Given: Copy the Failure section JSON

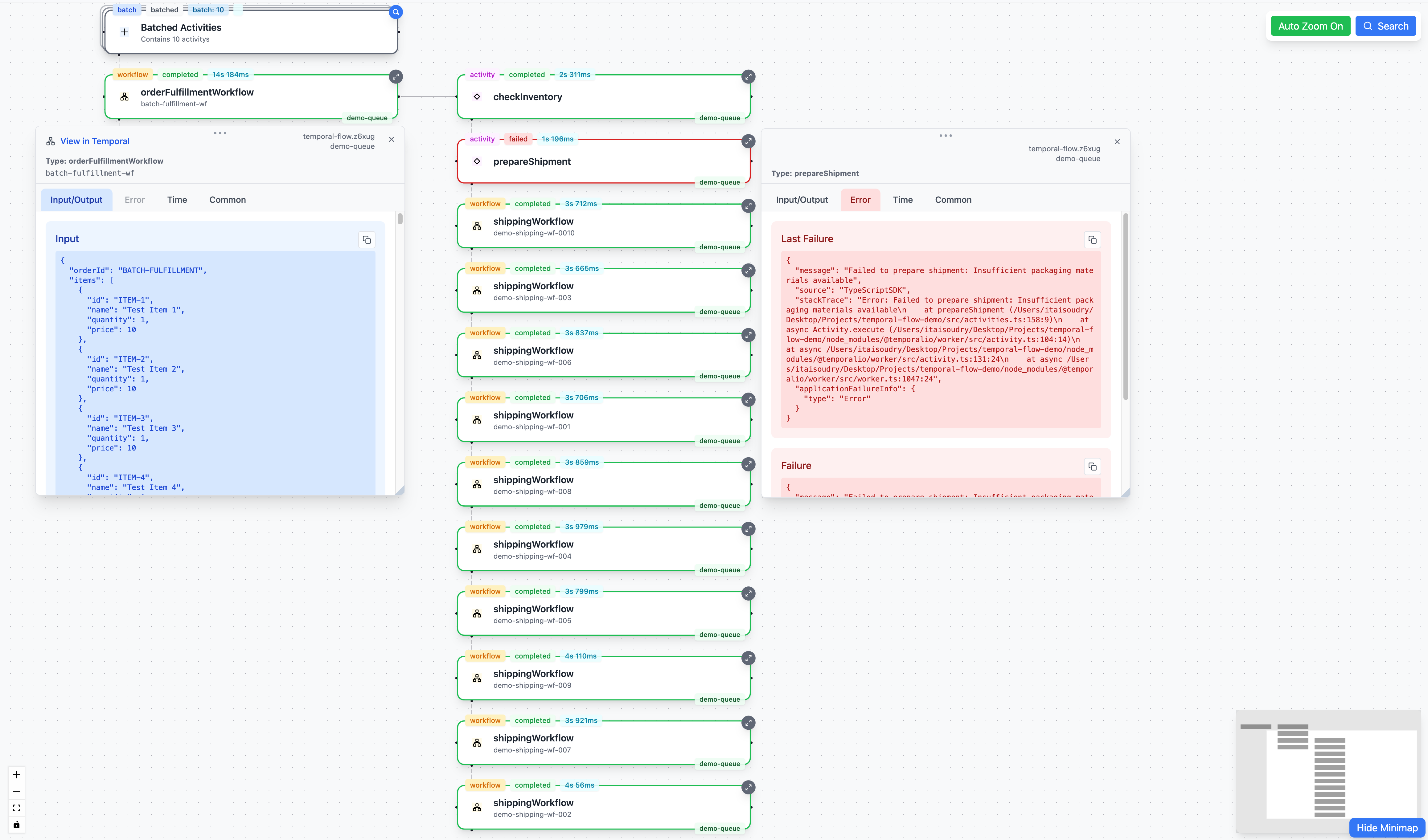Looking at the screenshot, I should [x=1092, y=467].
